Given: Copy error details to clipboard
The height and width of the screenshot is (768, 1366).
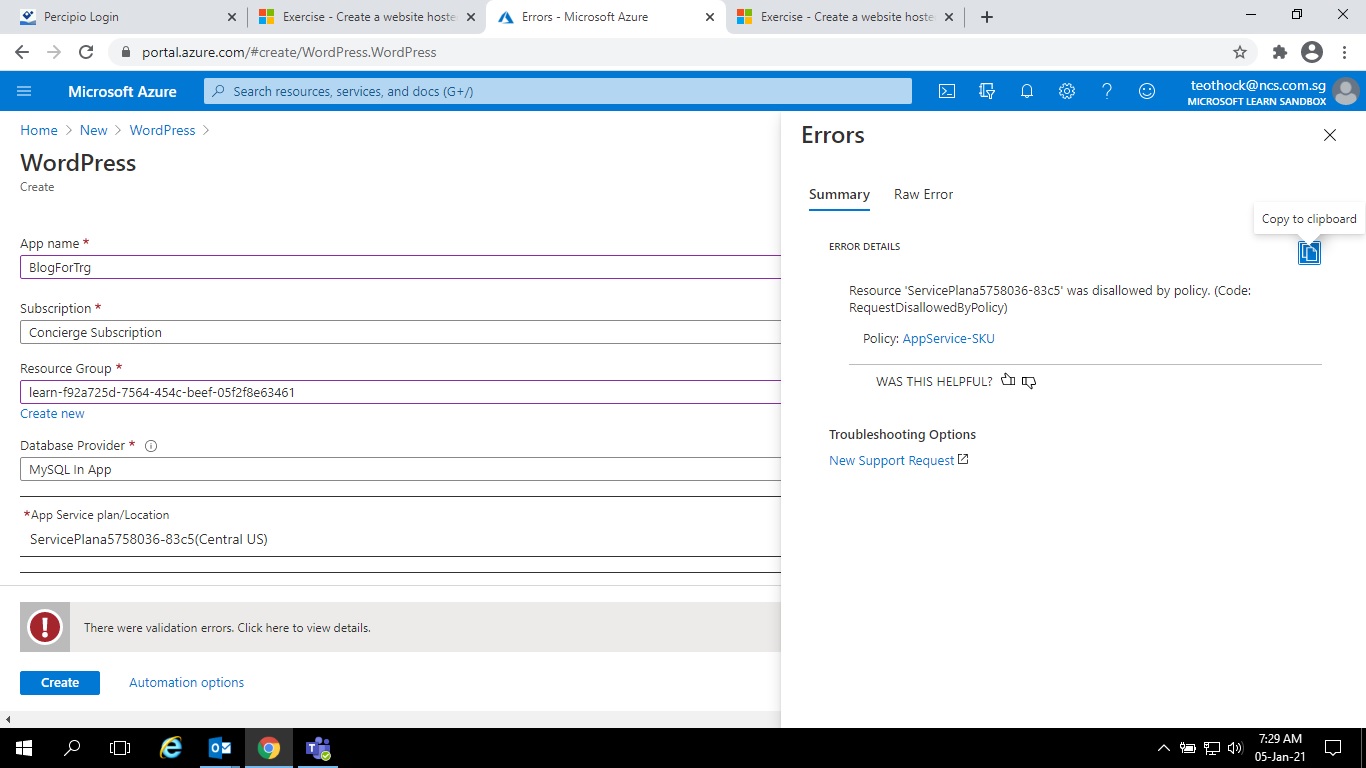Looking at the screenshot, I should 1309,253.
